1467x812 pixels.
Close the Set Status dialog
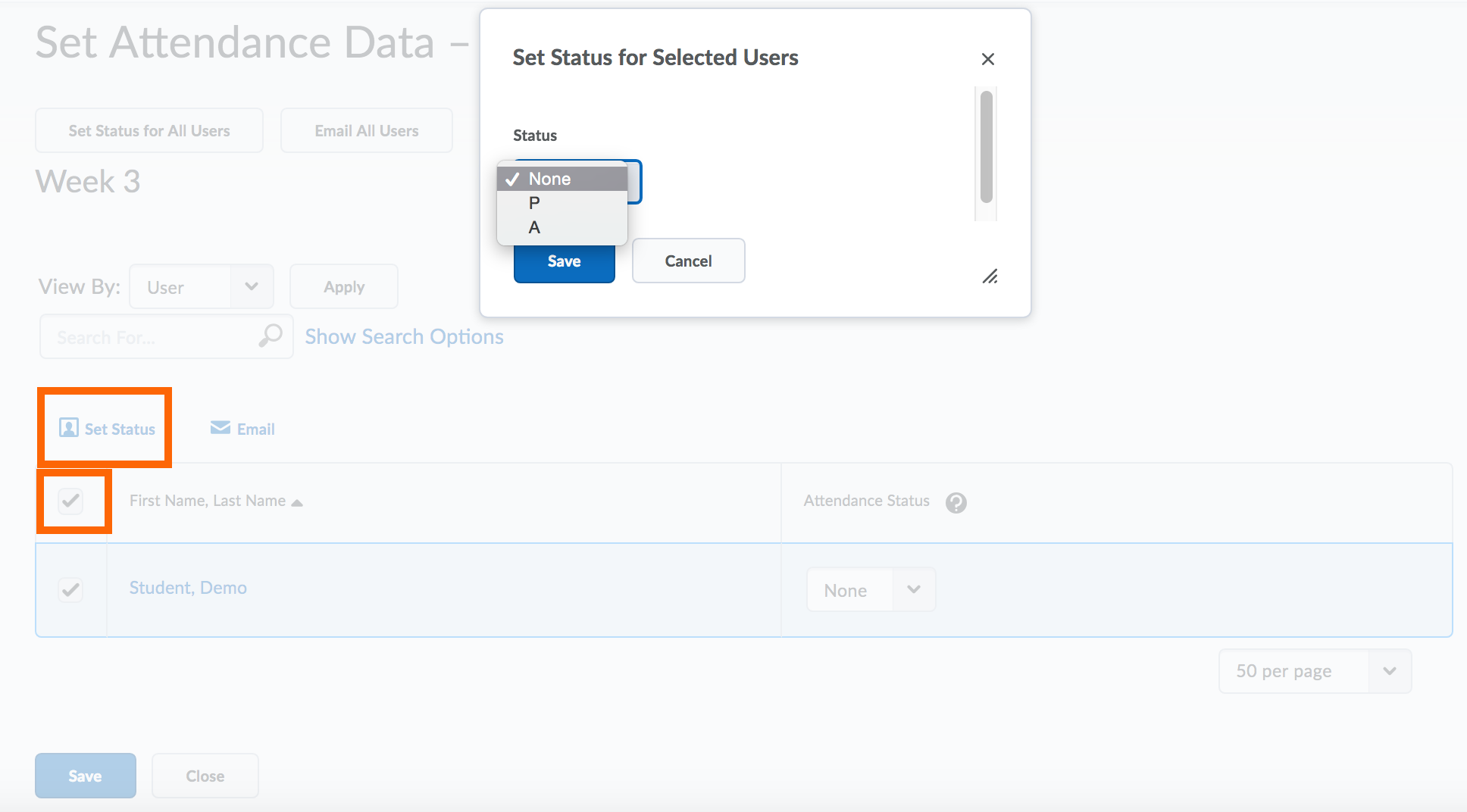987,59
